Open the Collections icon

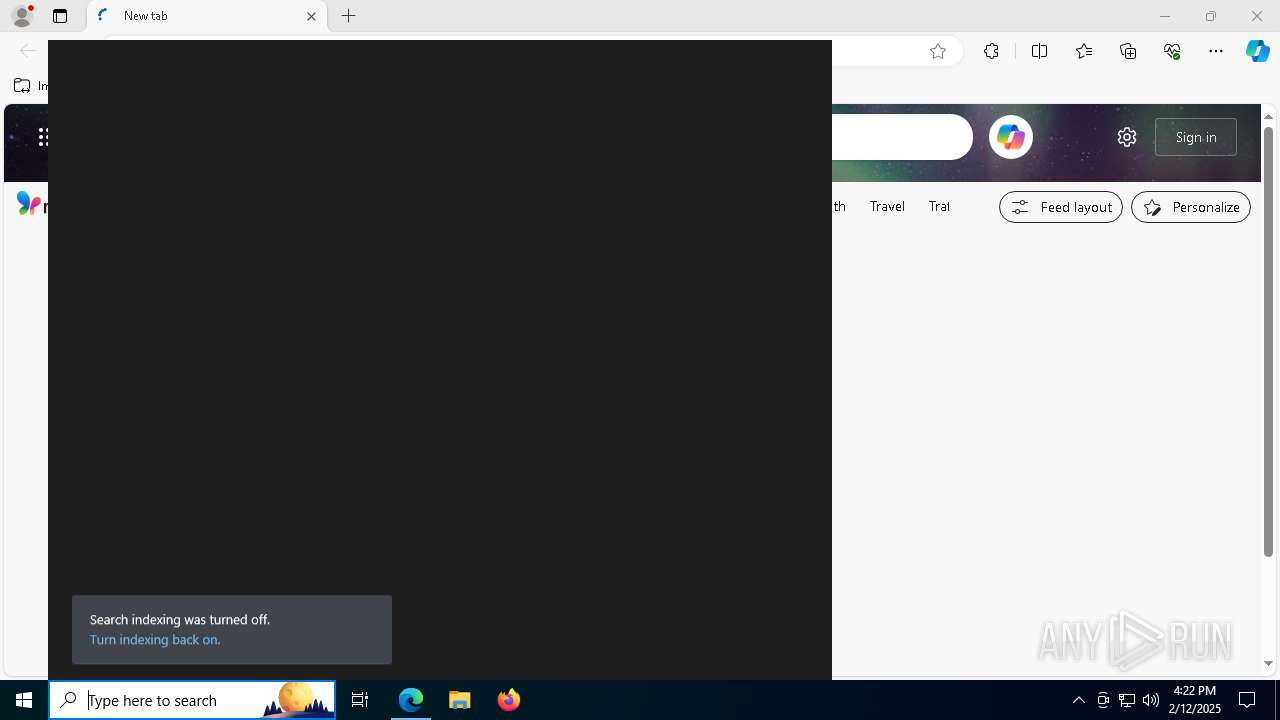tap(1128, 51)
